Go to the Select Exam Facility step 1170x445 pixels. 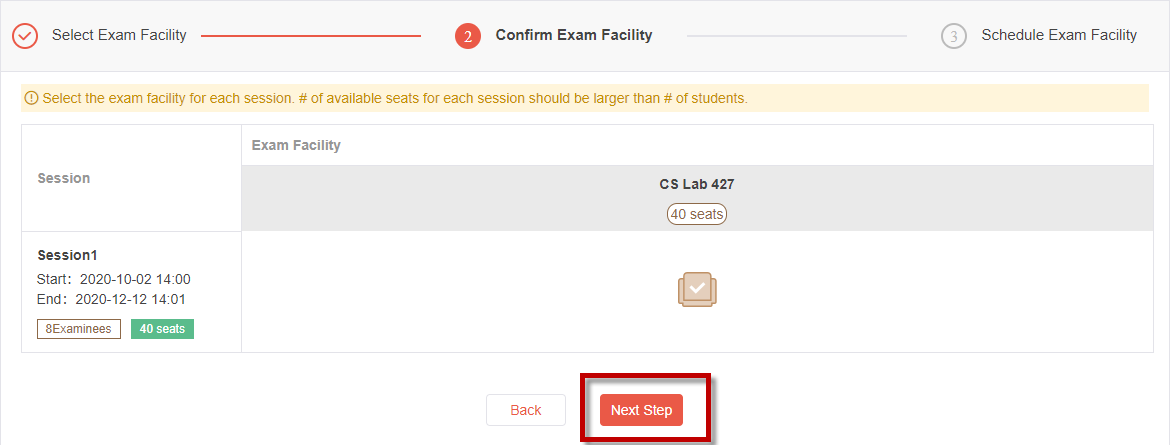coord(119,35)
